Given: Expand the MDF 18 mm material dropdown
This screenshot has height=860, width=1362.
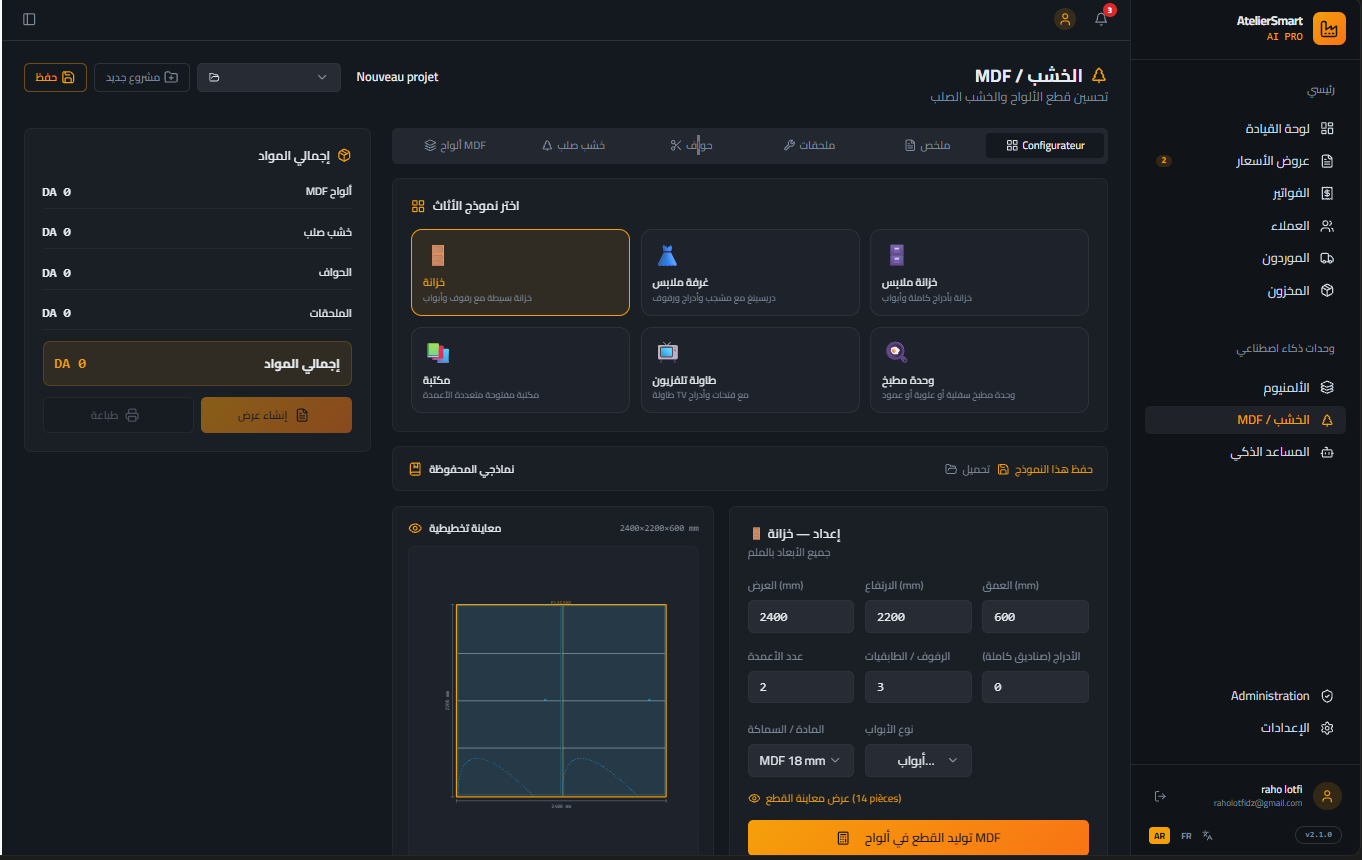Looking at the screenshot, I should 800,761.
